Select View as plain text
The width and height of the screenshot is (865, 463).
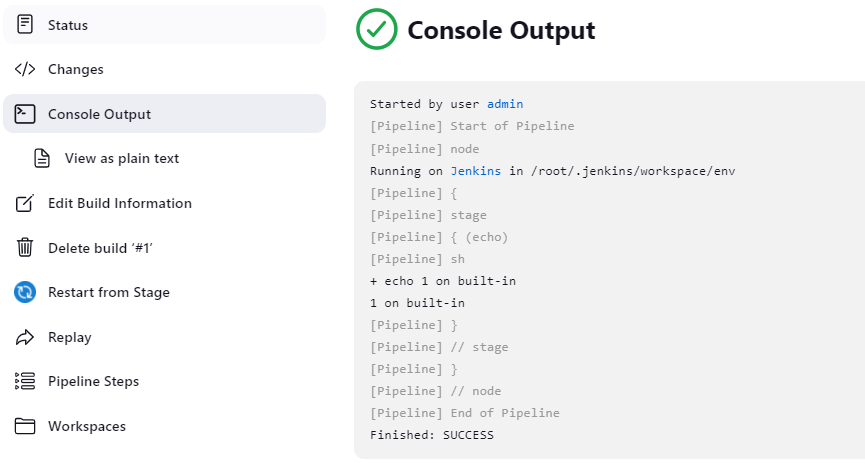122,158
